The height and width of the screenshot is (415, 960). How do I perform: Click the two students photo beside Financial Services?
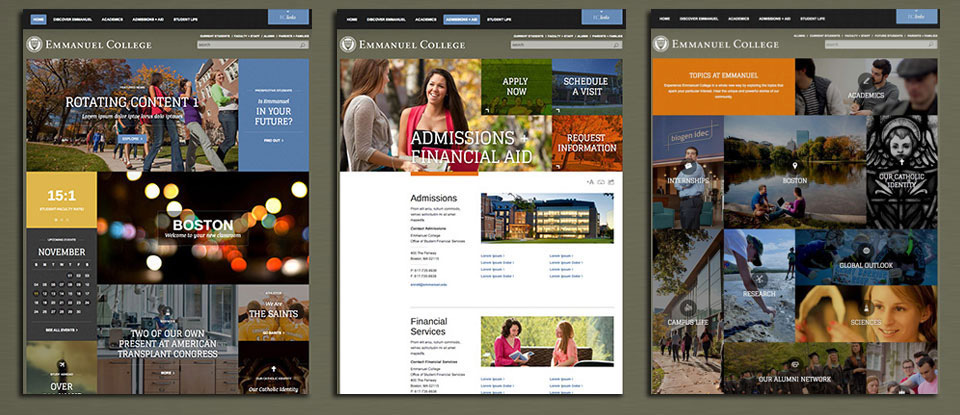coord(547,342)
